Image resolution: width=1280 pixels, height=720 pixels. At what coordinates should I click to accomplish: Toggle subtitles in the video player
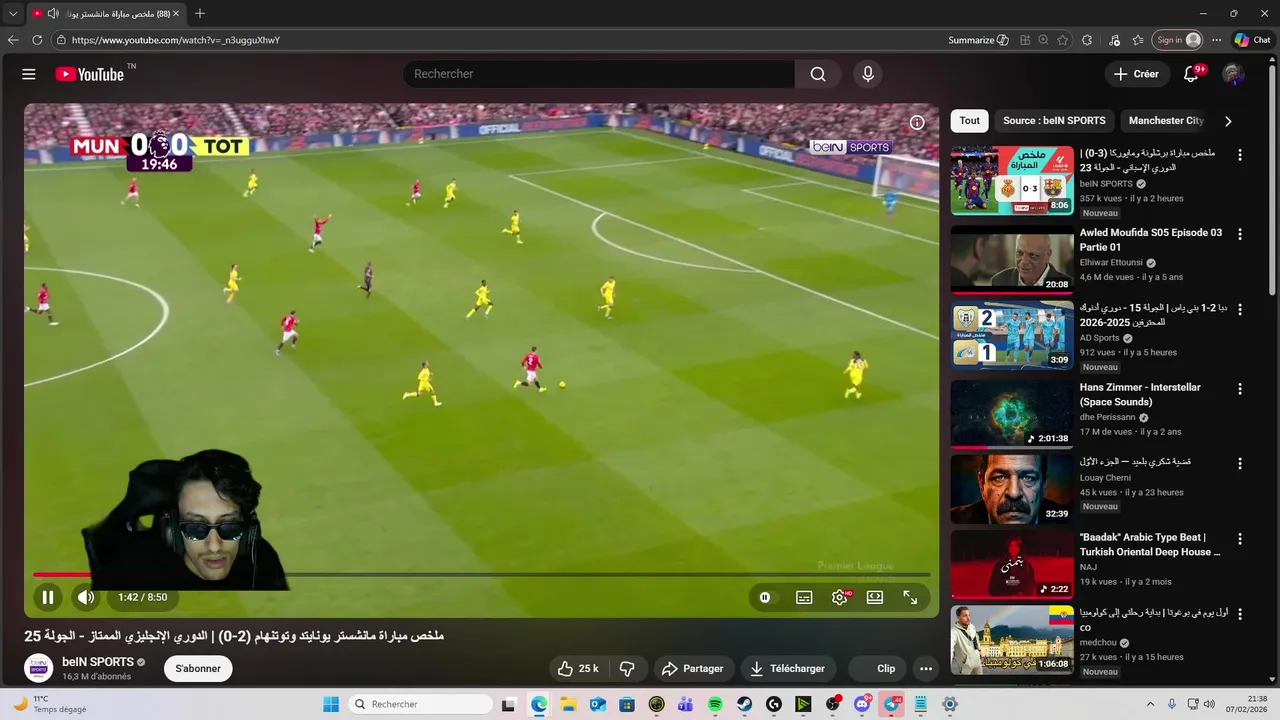(x=804, y=598)
